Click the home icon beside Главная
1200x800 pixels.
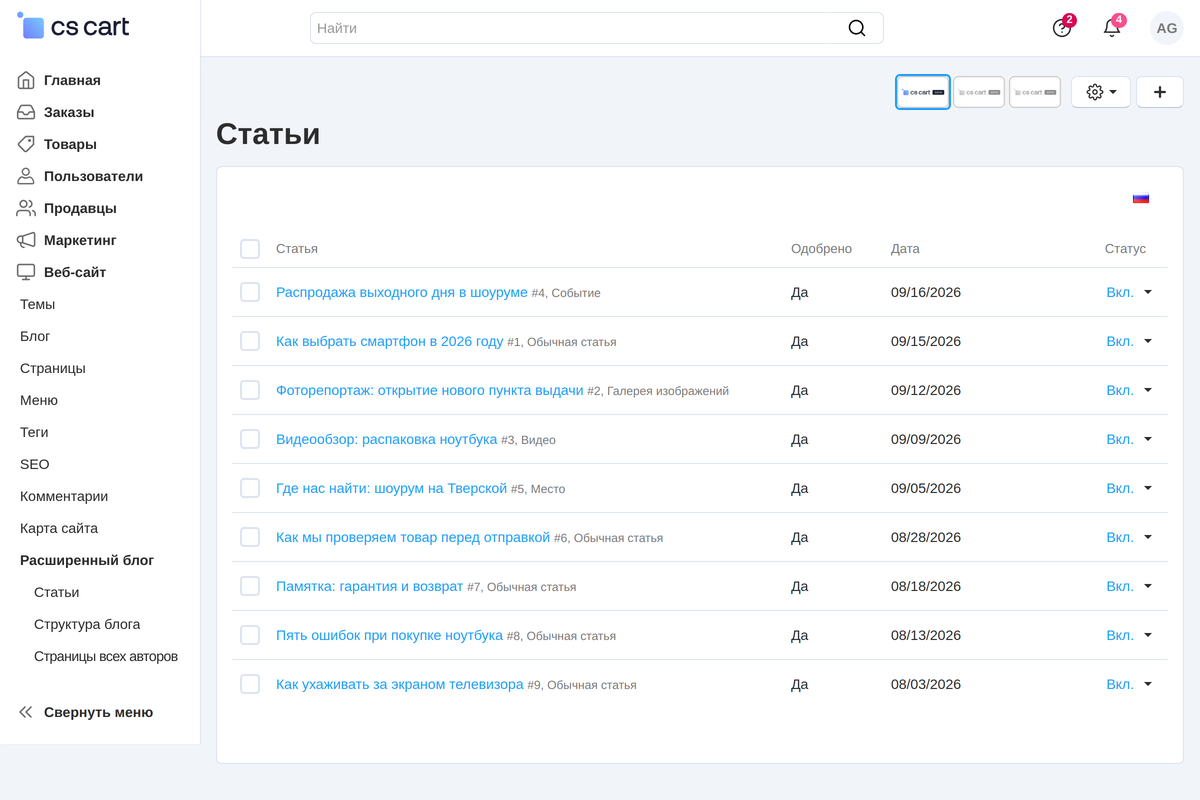pos(26,80)
